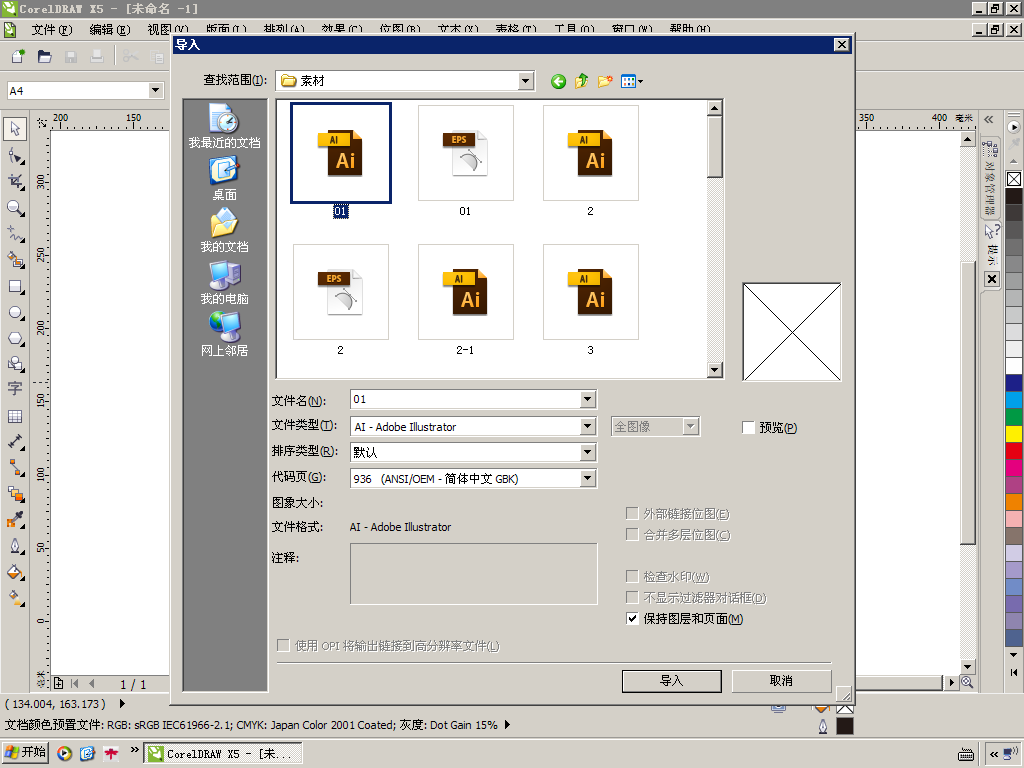Open the view menu dropdown arrow
The width and height of the screenshot is (1024, 768).
(640, 82)
